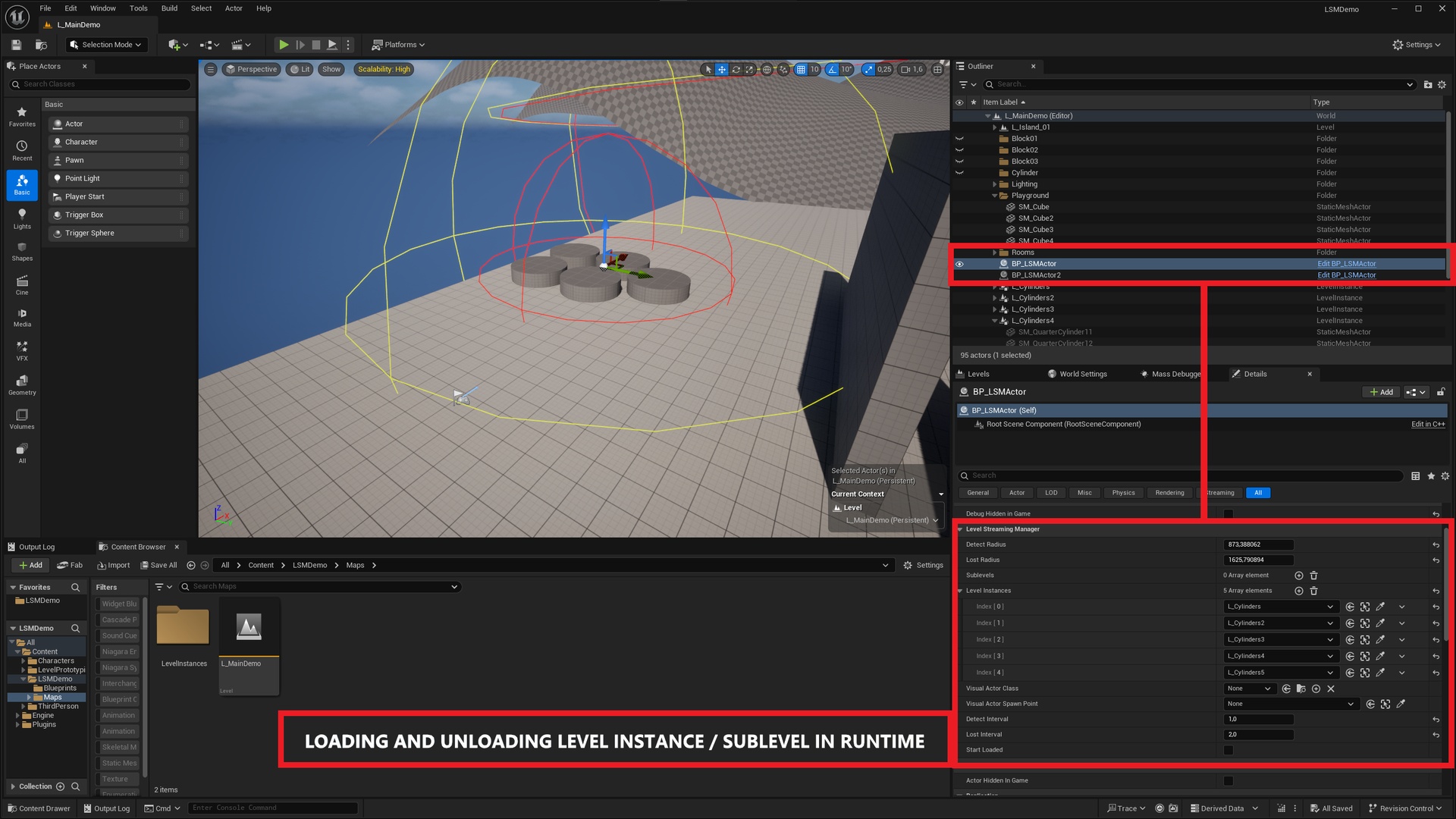The image size is (1456, 819).
Task: Open the Selection Mode dropdown
Action: coord(105,45)
